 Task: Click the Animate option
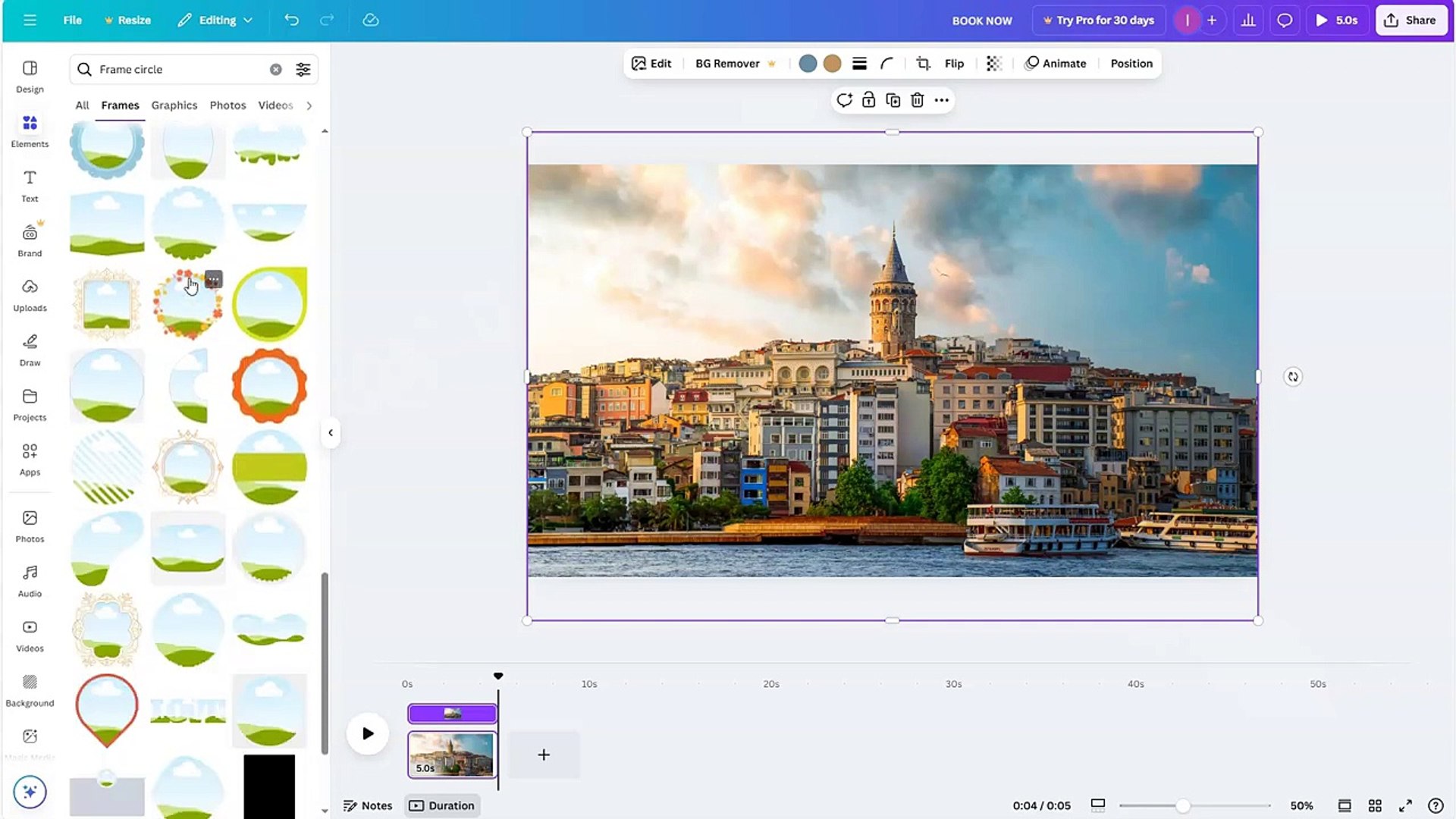click(x=1056, y=63)
